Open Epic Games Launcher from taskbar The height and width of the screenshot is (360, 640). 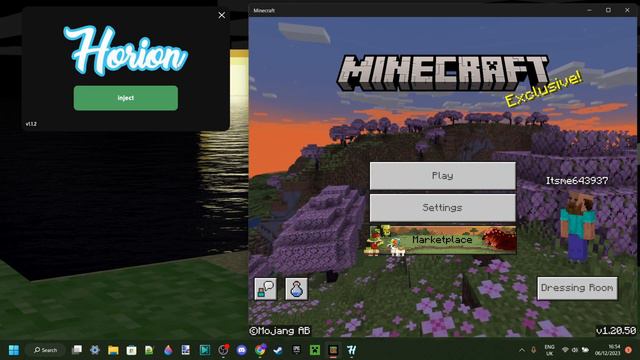point(296,350)
